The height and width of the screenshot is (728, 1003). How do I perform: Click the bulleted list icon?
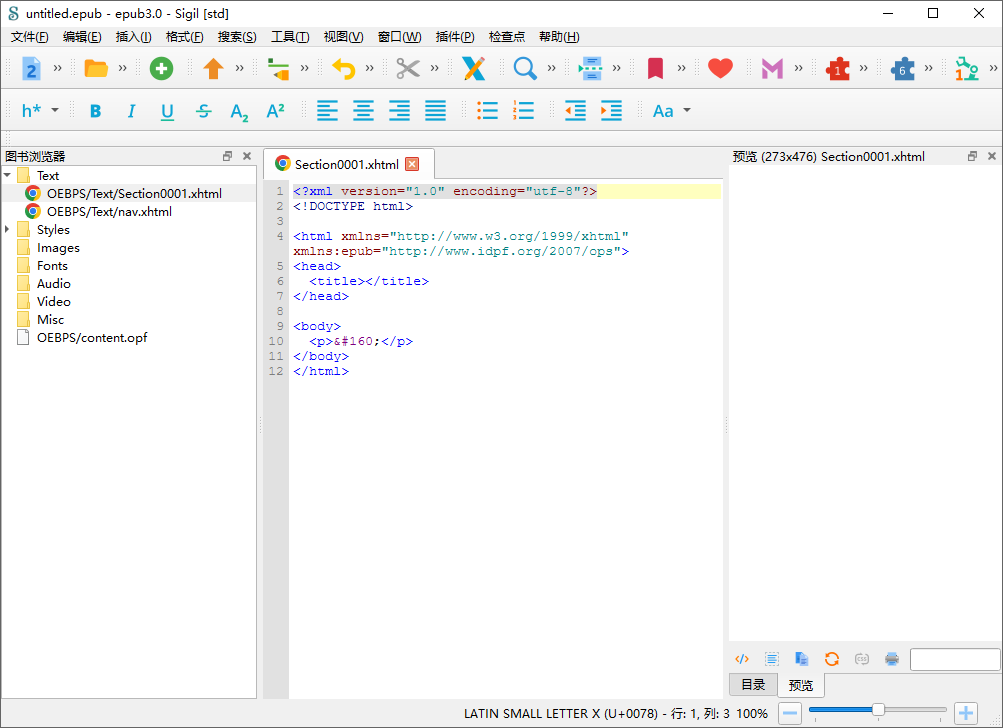487,111
